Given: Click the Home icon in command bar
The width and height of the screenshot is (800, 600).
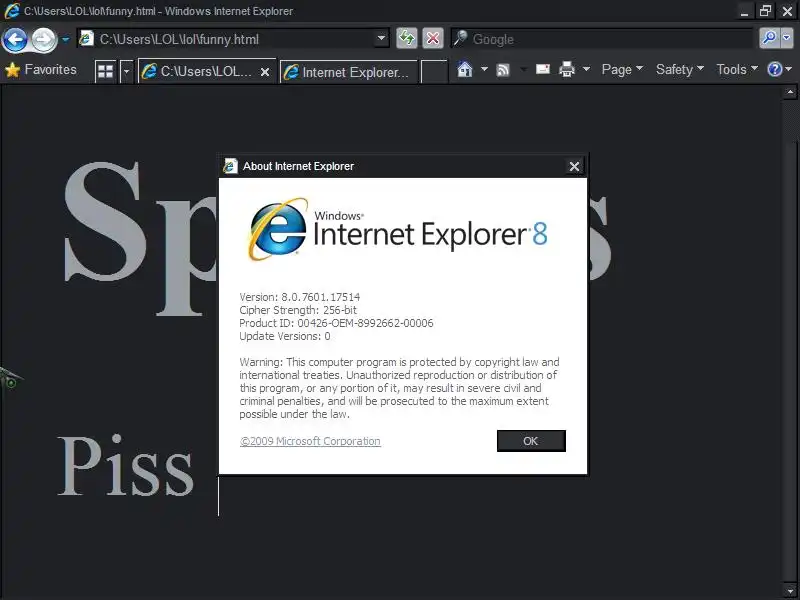Looking at the screenshot, I should click(465, 69).
